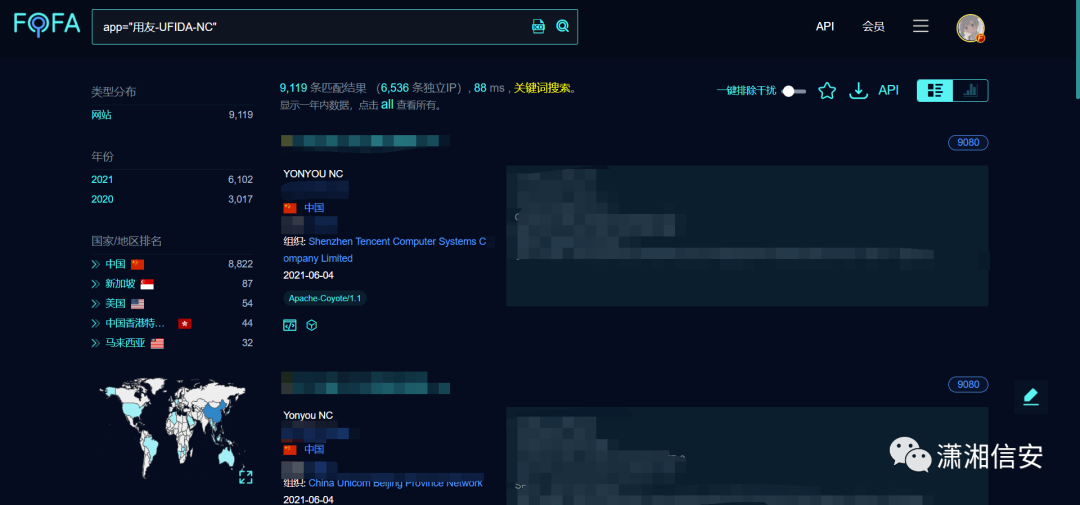
Task: Expand the 中国 country entry
Action: [96, 264]
